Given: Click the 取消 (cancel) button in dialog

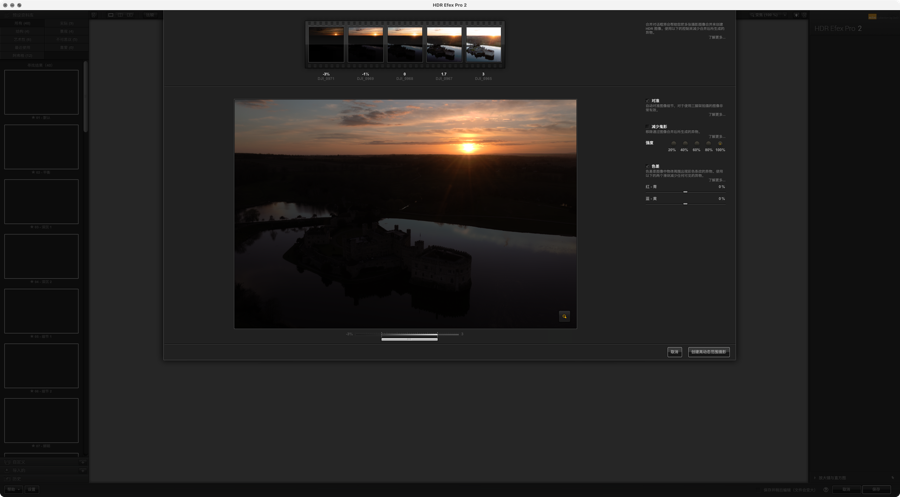Looking at the screenshot, I should (674, 352).
